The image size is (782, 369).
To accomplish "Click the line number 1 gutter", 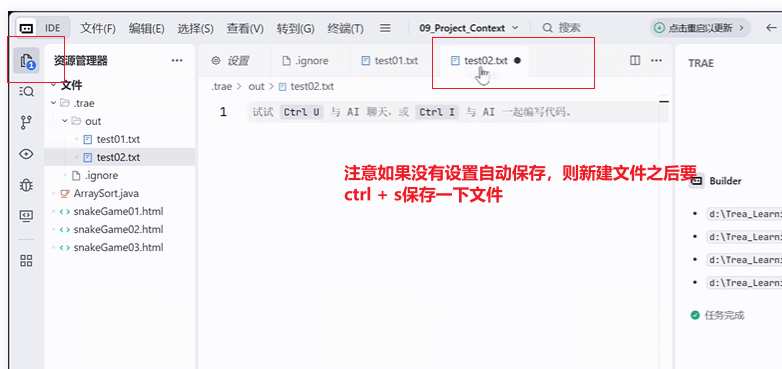I will point(223,112).
